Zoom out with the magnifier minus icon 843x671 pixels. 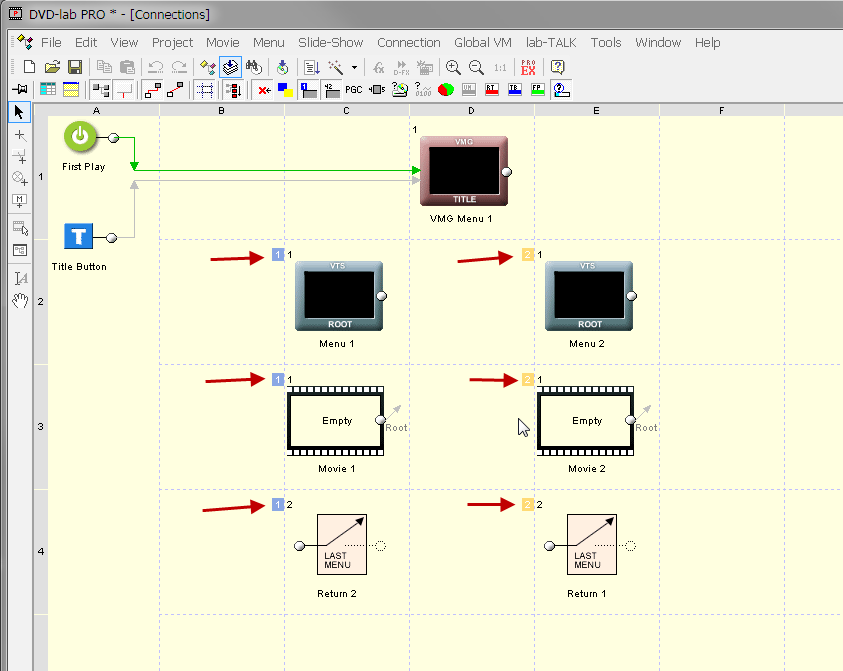point(476,67)
